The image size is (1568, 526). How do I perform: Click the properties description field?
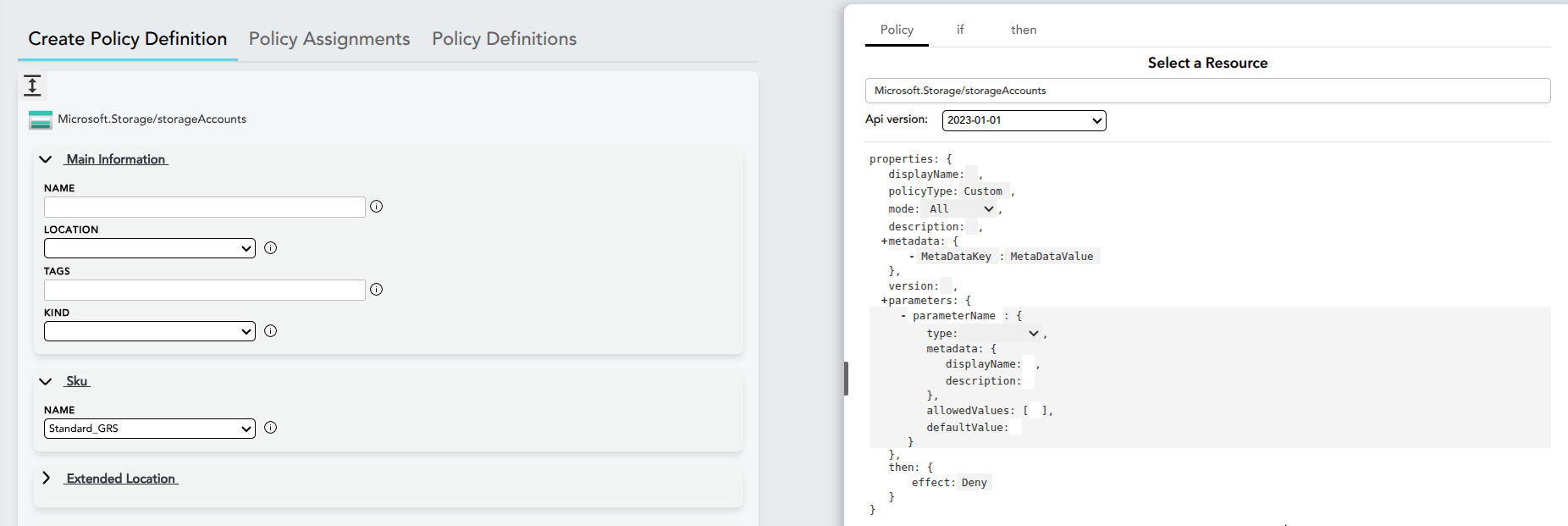point(972,227)
